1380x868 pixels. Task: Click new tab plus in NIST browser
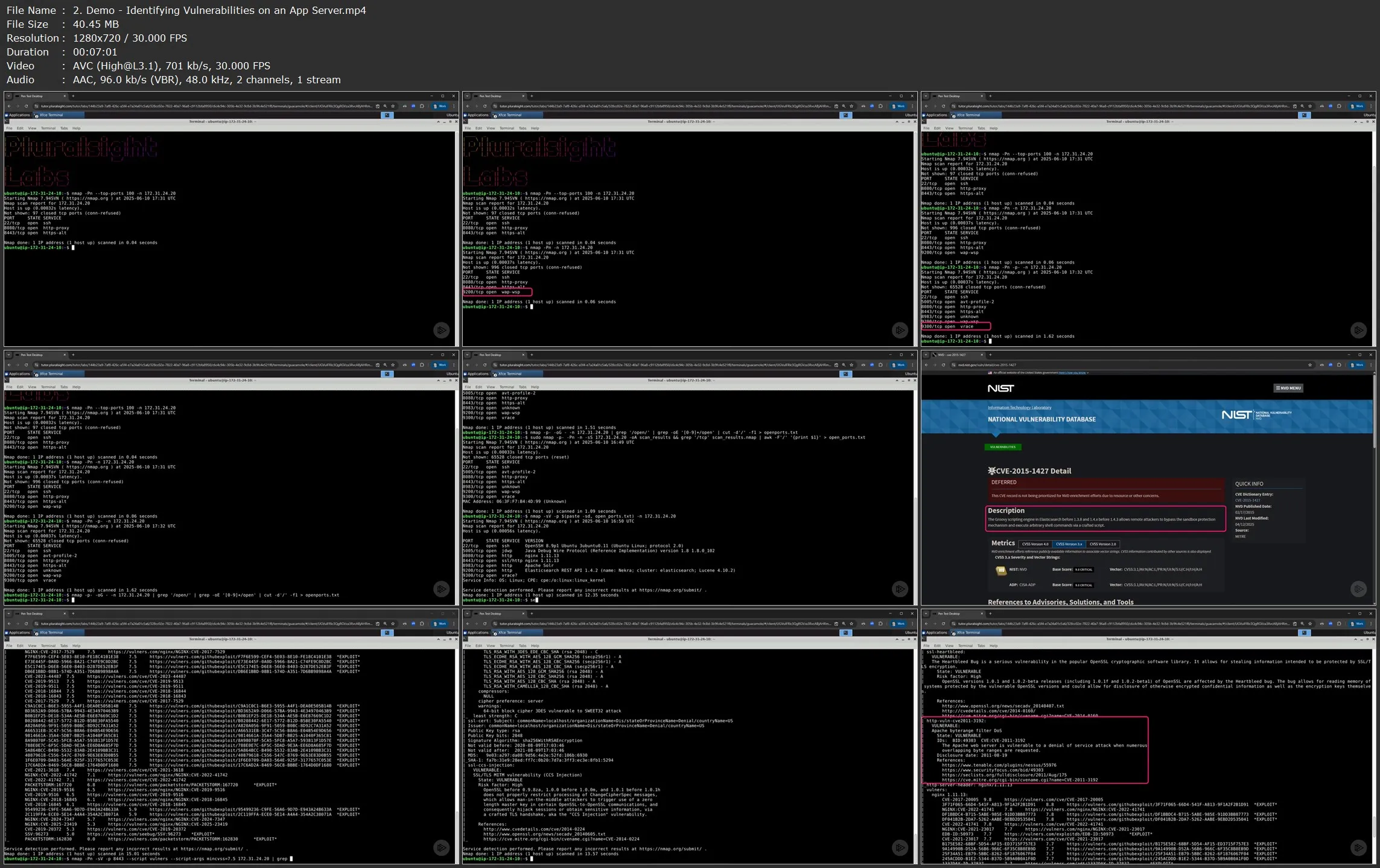click(990, 355)
